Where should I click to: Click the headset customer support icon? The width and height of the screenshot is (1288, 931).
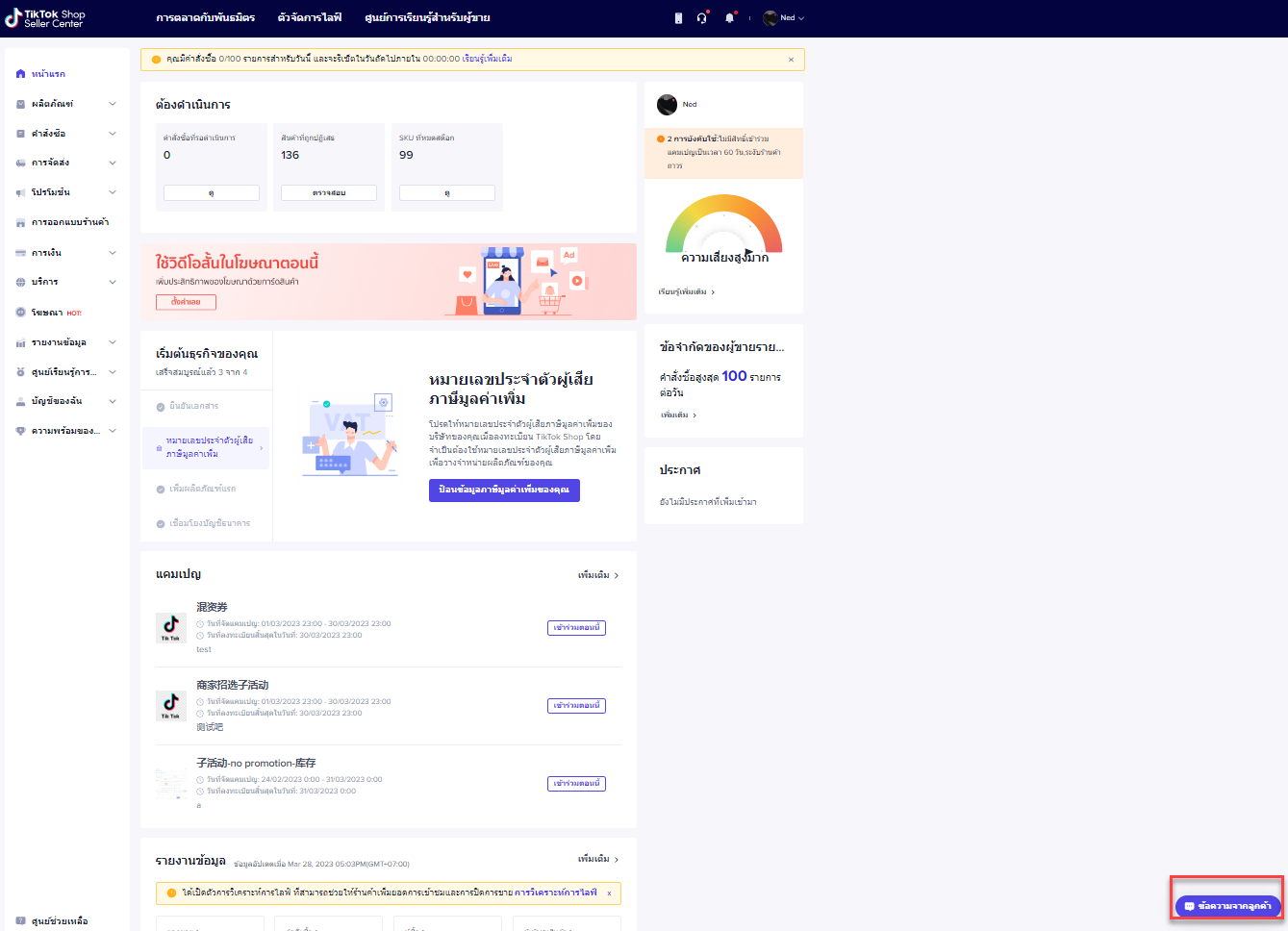click(x=702, y=18)
